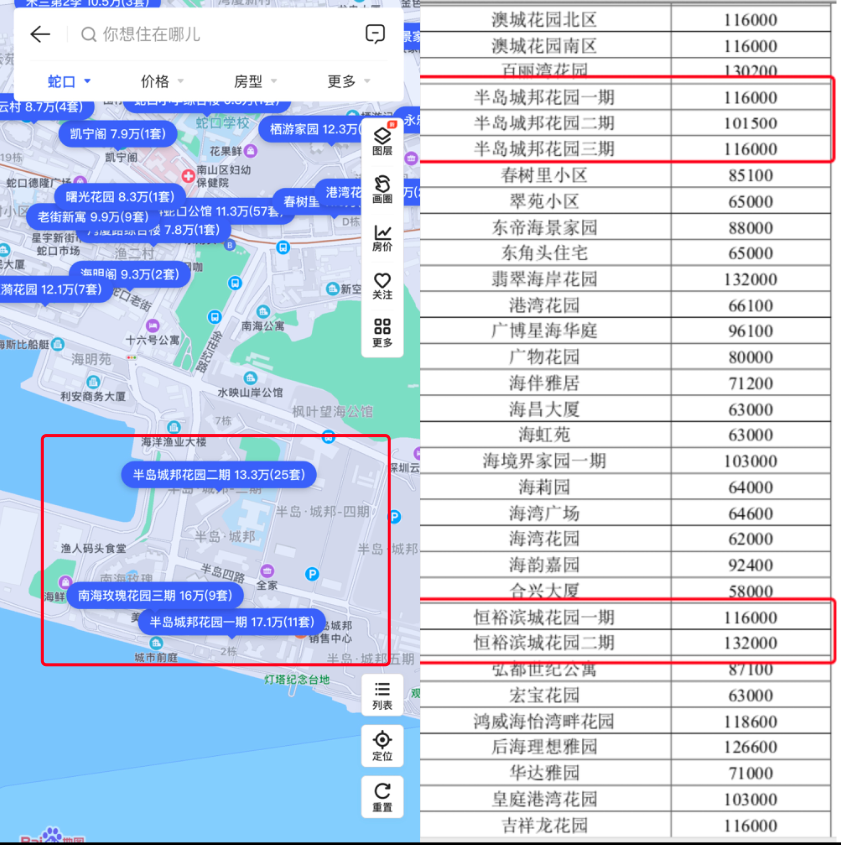The height and width of the screenshot is (845, 841).
Task: Expand the 价格 filter dropdown
Action: [162, 81]
